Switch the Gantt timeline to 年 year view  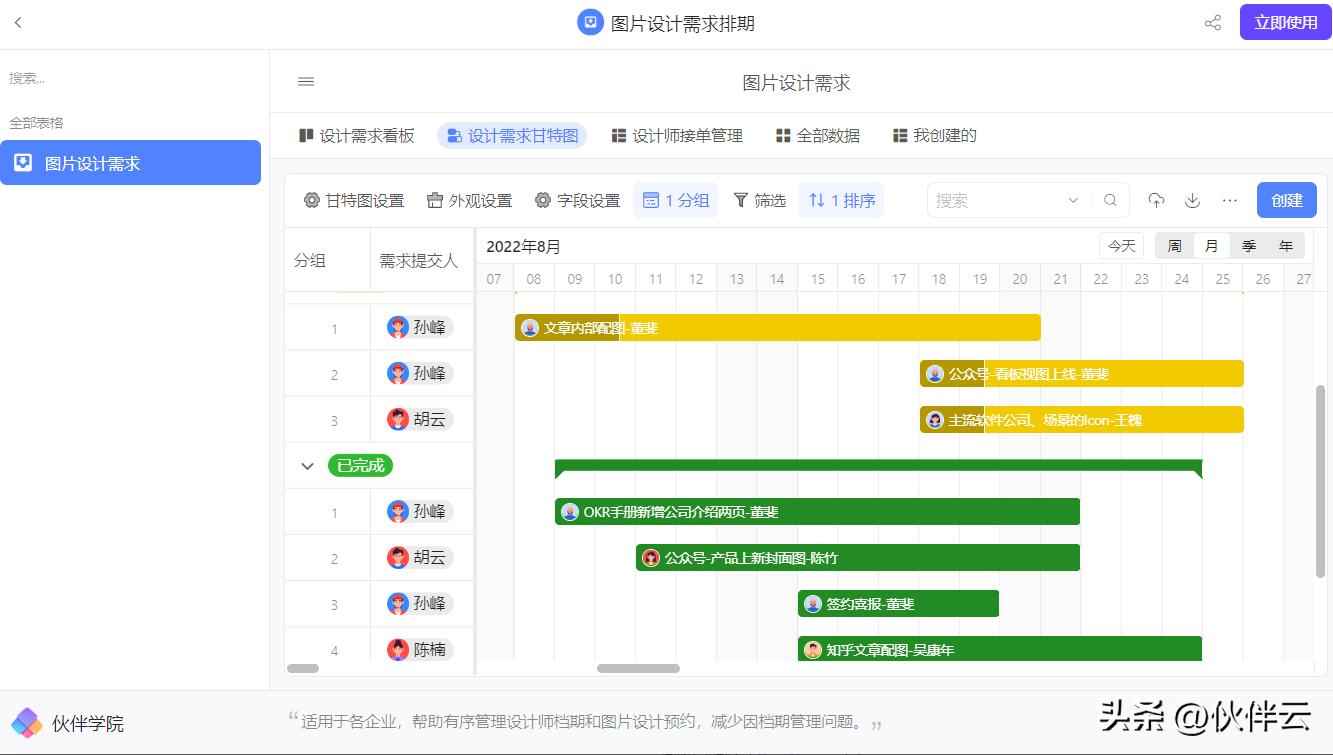(x=1286, y=245)
